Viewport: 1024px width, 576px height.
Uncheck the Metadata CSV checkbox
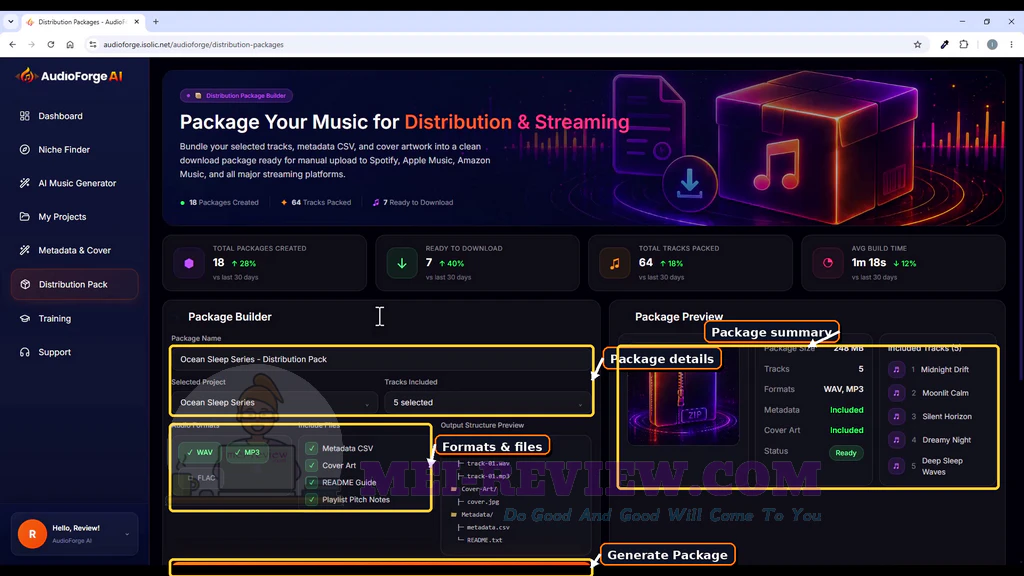click(x=312, y=449)
